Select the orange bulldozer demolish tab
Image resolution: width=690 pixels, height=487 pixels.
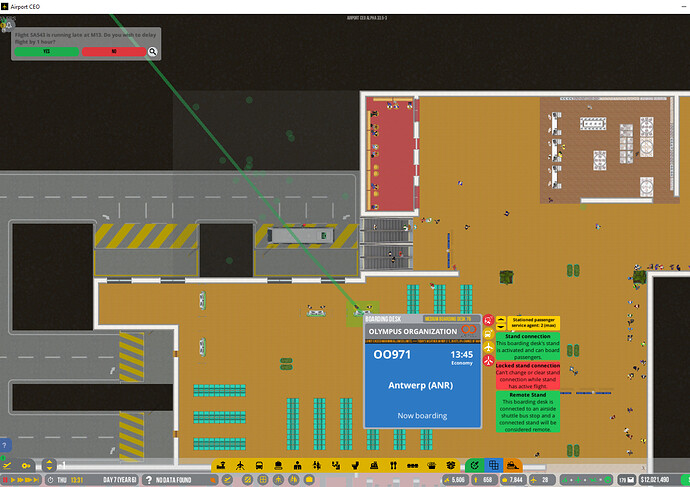(x=513, y=465)
